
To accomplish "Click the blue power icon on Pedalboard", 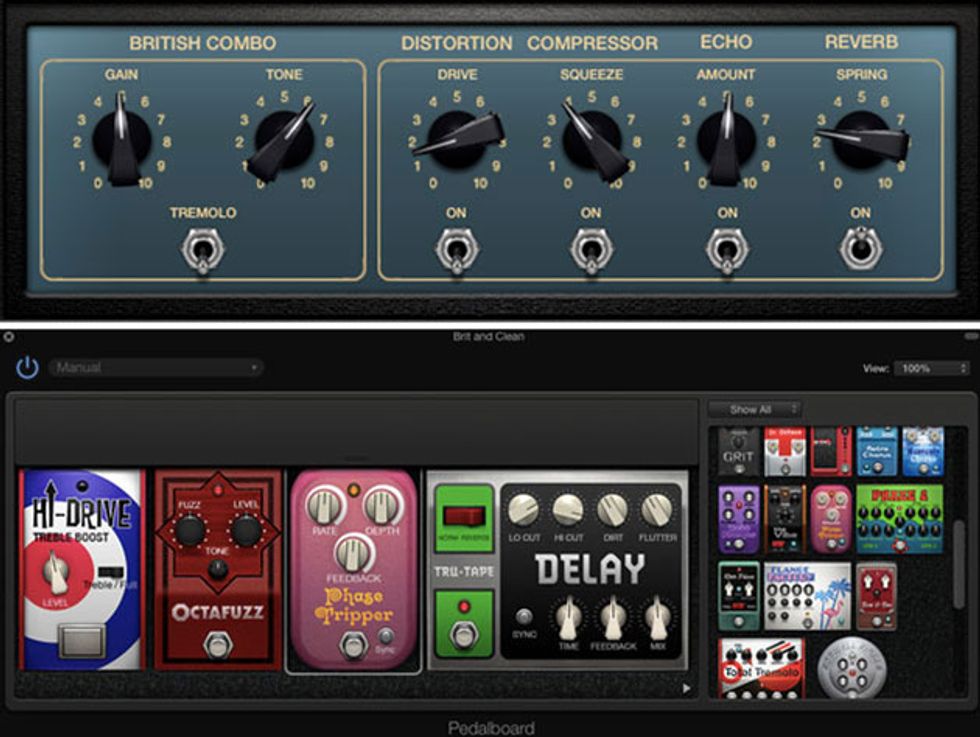I will click(27, 368).
